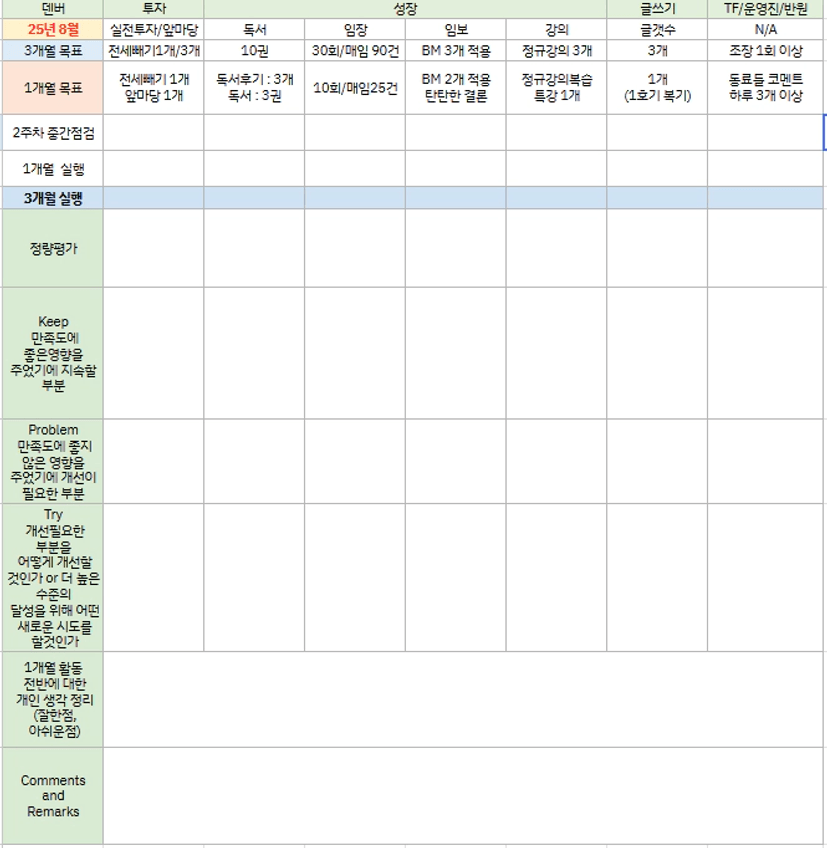Select the '30회/매임 90건' cell

click(x=355, y=50)
